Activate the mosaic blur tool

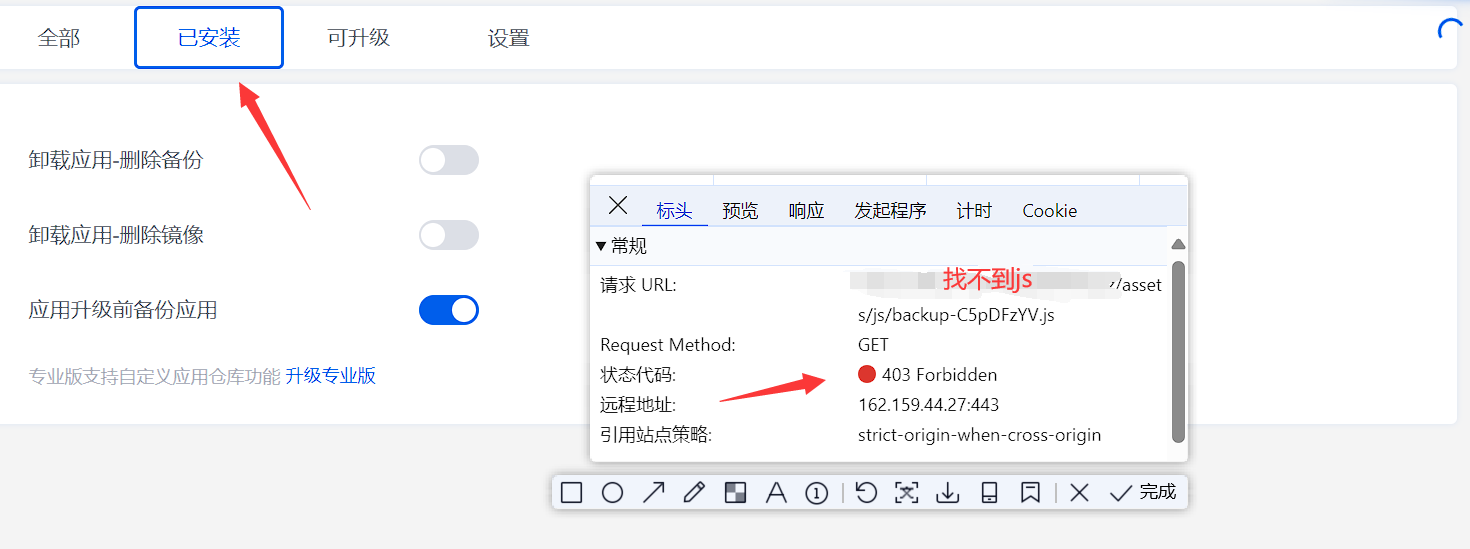coord(735,492)
